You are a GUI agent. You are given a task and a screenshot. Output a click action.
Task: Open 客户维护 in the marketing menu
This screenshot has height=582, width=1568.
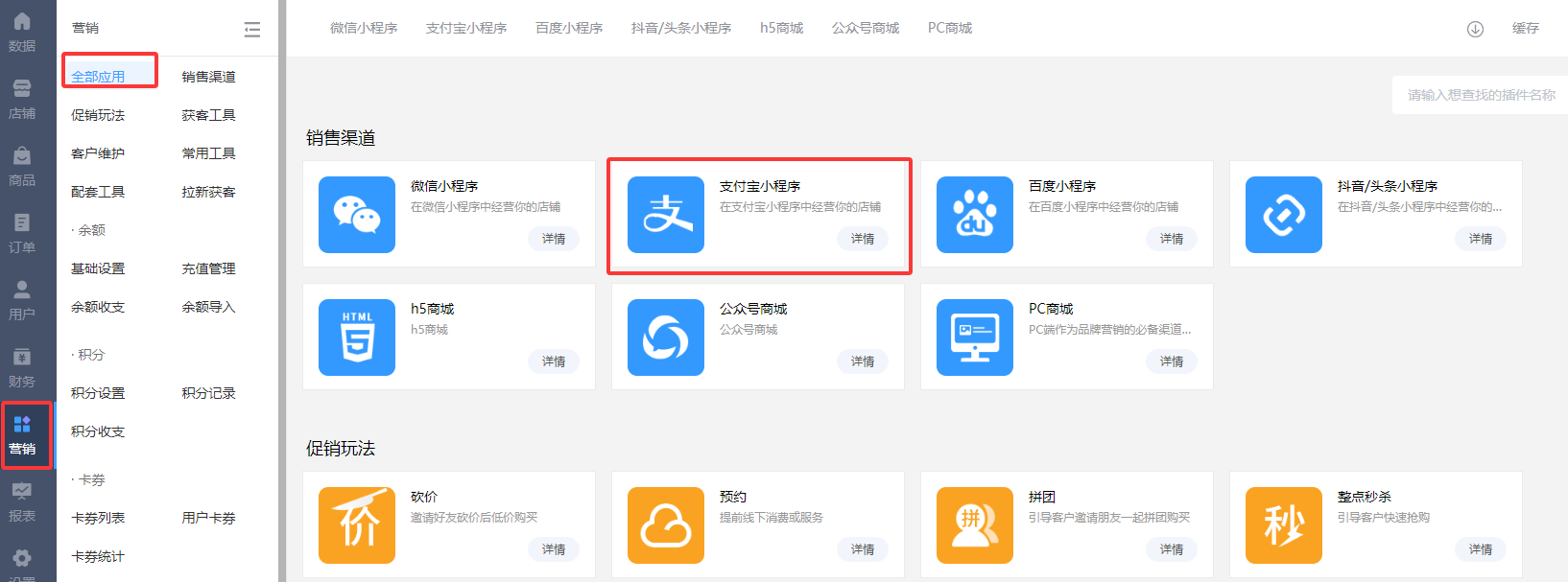[x=98, y=153]
